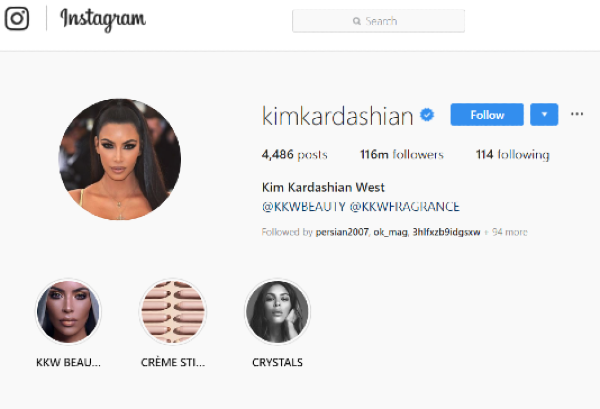Click the 4,486 posts count
600x409 pixels.
[x=295, y=155]
